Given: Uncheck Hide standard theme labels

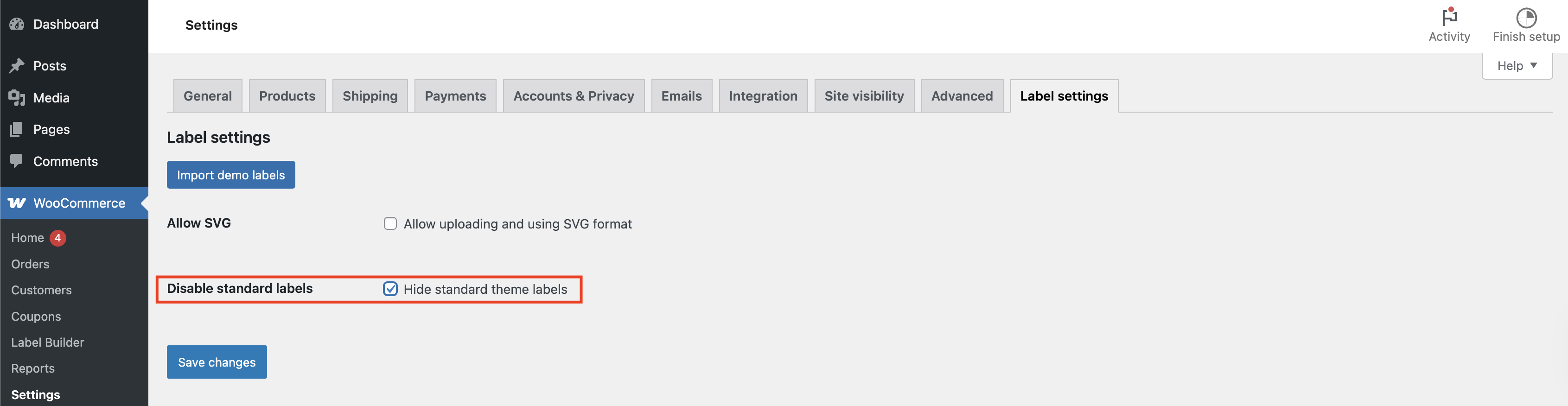Looking at the screenshot, I should 390,289.
